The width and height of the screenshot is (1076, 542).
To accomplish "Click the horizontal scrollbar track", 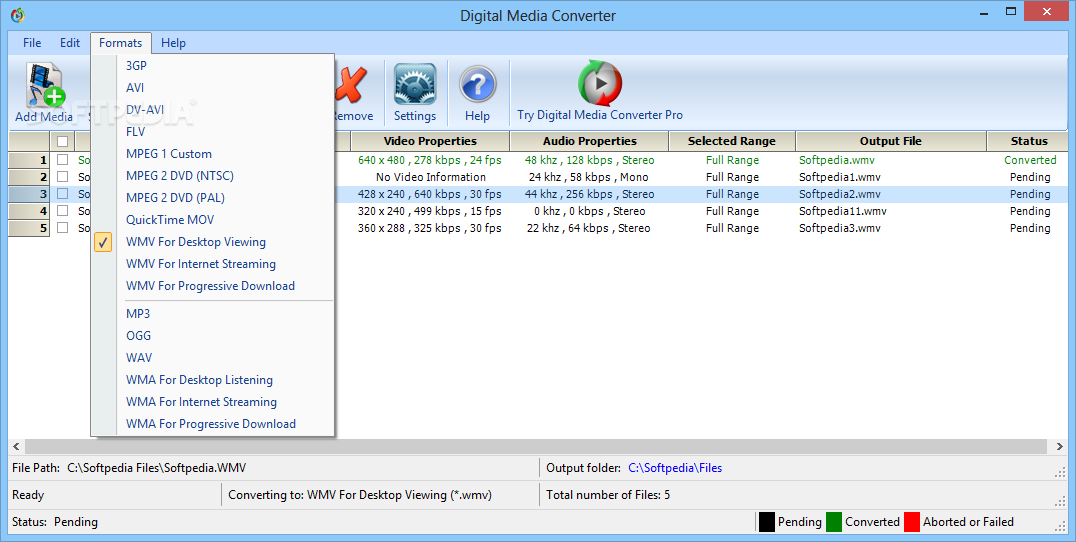I will point(538,447).
